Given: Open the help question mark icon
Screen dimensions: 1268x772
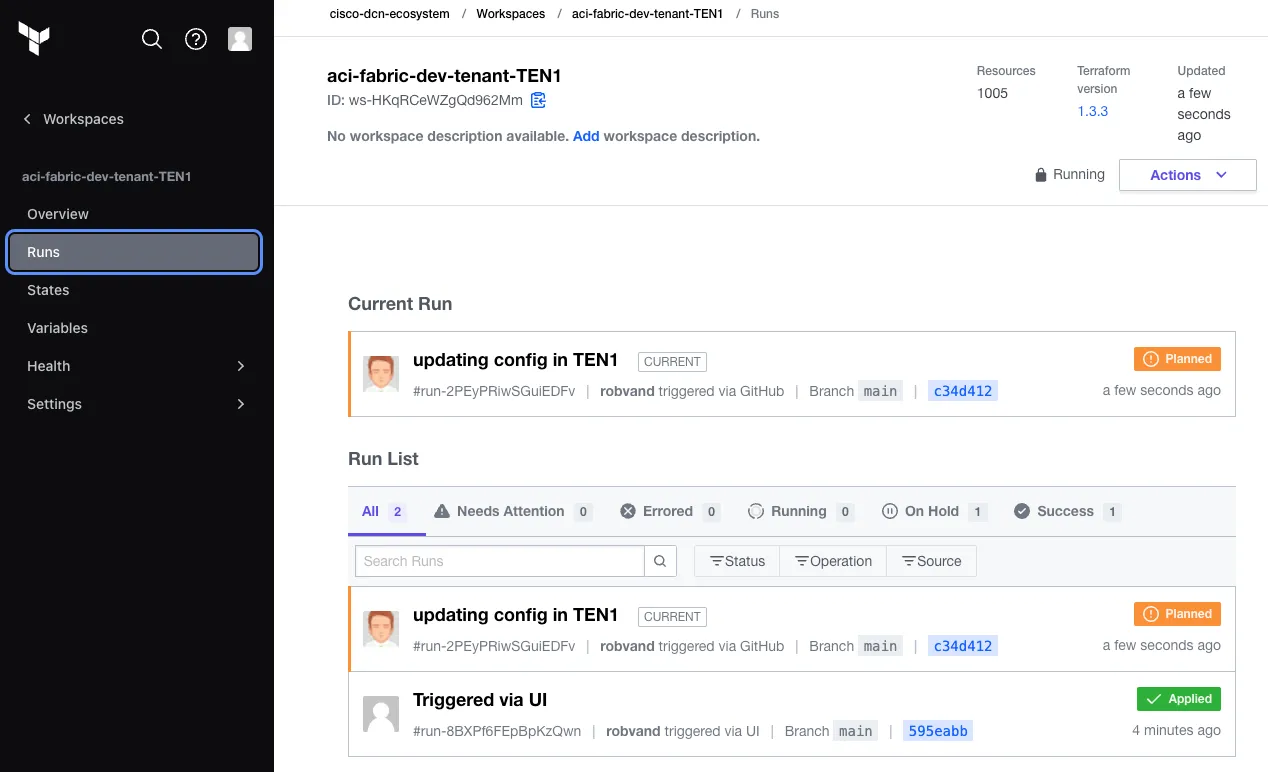Looking at the screenshot, I should pyautogui.click(x=196, y=39).
